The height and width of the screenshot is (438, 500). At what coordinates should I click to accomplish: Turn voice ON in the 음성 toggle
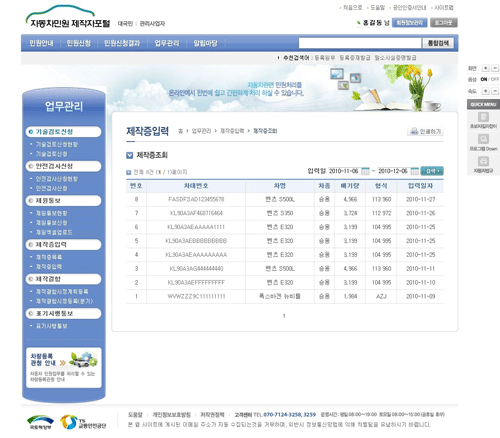point(484,79)
